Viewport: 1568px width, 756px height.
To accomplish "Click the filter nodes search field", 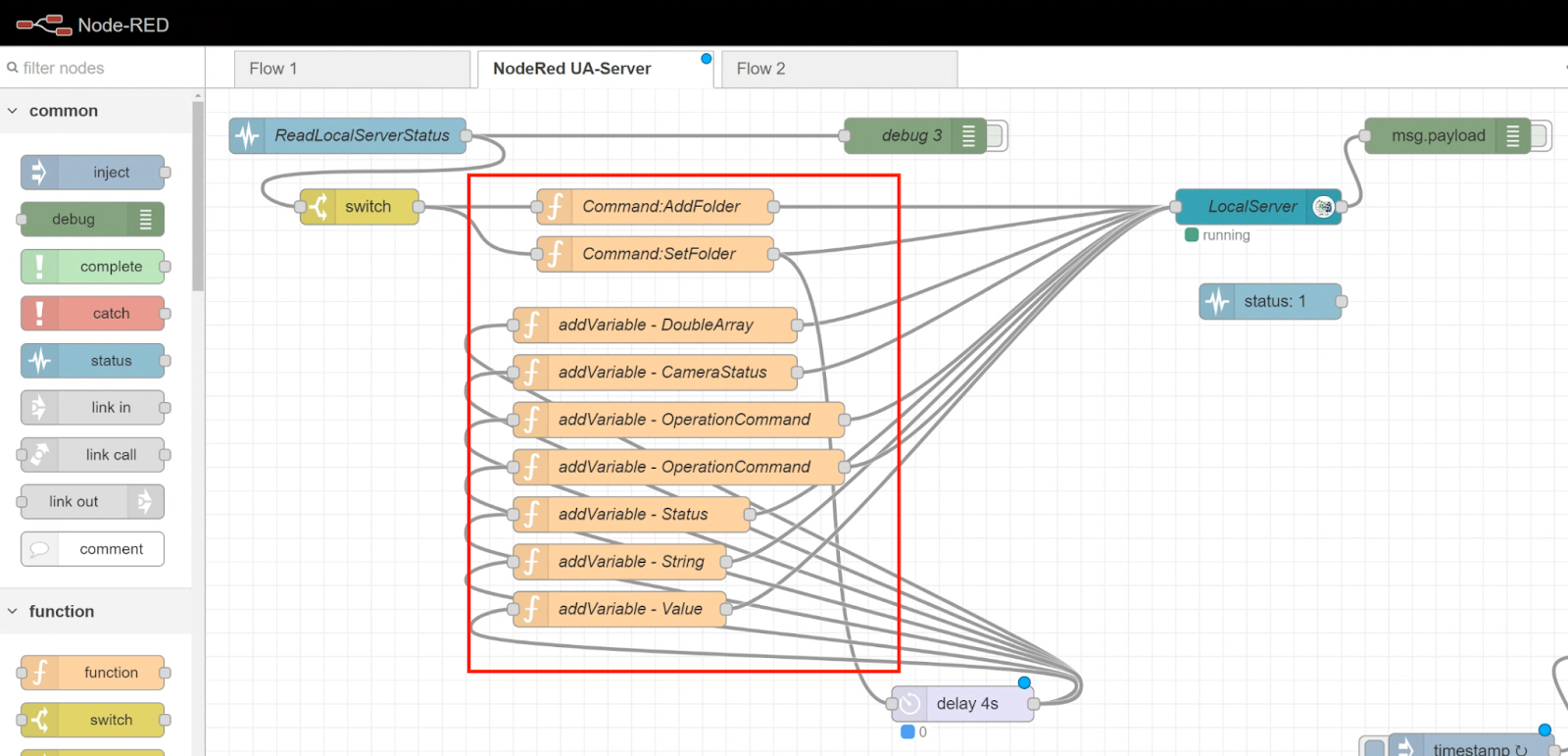I will [x=102, y=68].
